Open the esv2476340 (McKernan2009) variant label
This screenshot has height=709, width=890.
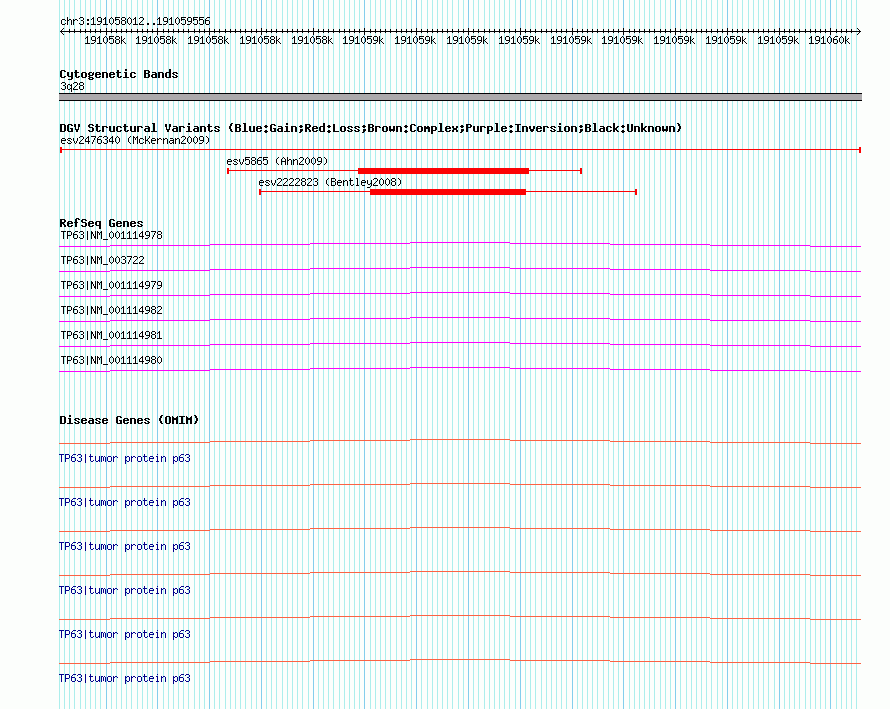point(135,140)
